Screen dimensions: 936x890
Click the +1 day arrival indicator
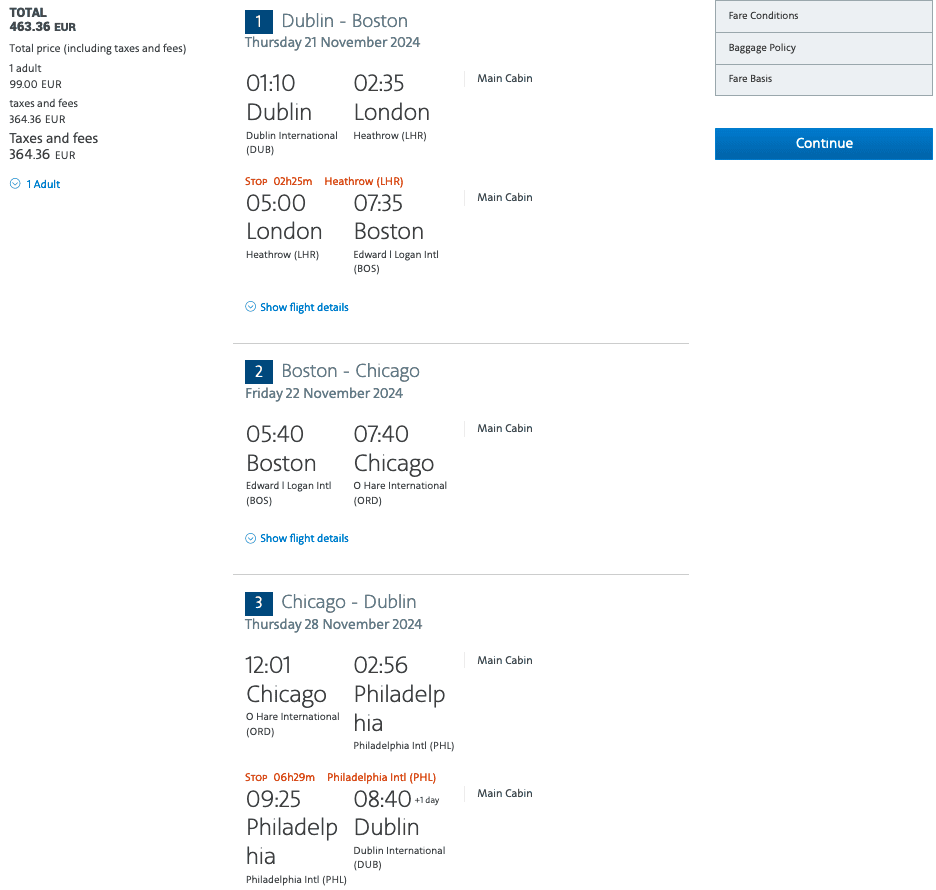click(427, 800)
